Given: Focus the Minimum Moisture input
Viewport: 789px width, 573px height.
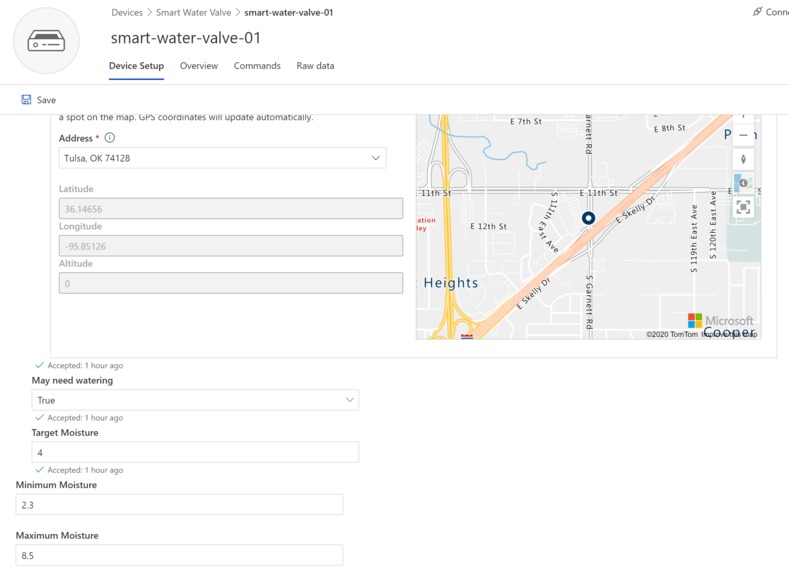Looking at the screenshot, I should tap(179, 505).
